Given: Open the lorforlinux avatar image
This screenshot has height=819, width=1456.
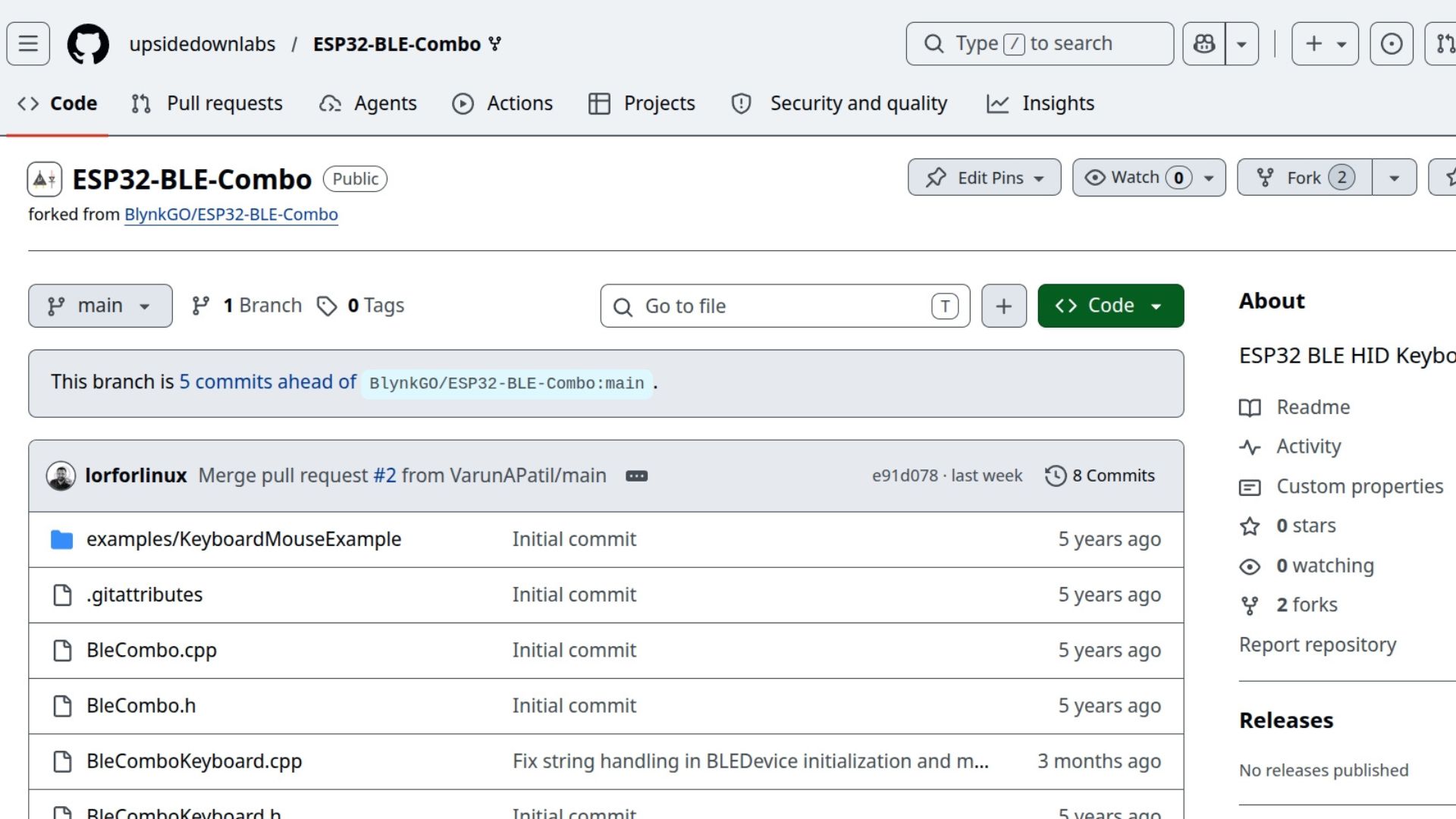Looking at the screenshot, I should coord(61,475).
